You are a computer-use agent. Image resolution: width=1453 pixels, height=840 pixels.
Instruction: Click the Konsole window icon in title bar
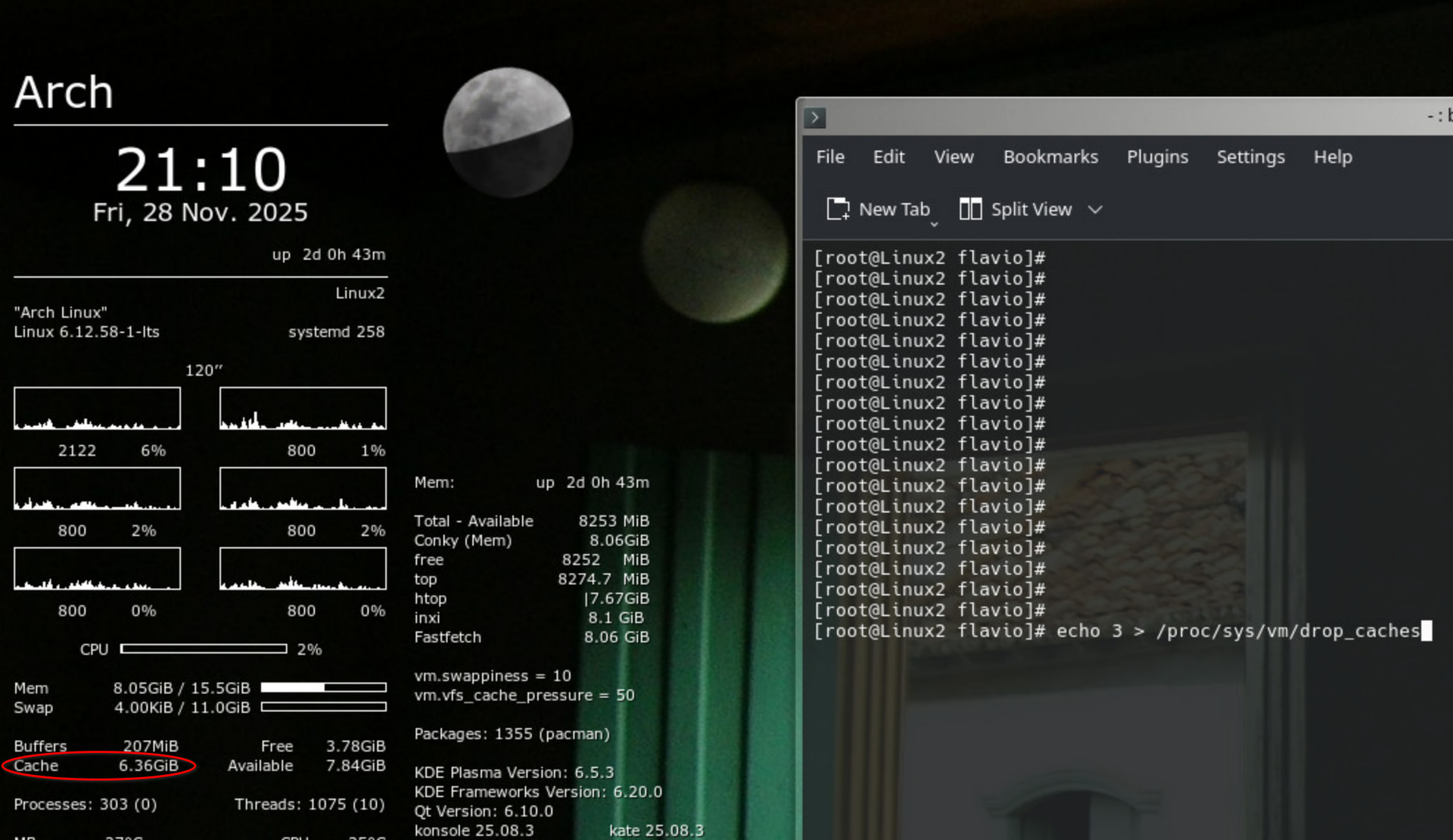click(814, 118)
